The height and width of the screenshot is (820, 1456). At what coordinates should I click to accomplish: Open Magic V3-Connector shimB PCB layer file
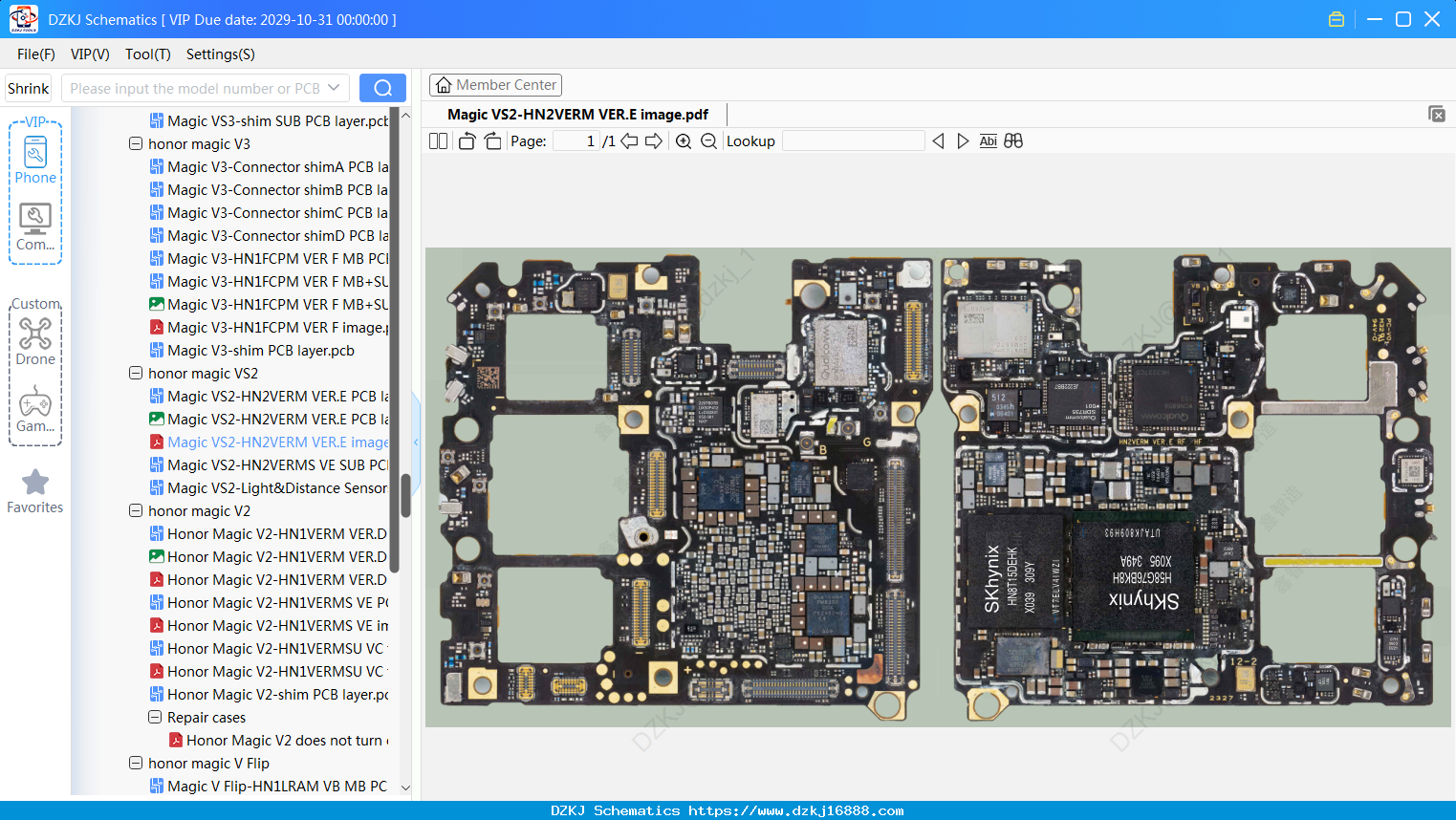coord(278,190)
